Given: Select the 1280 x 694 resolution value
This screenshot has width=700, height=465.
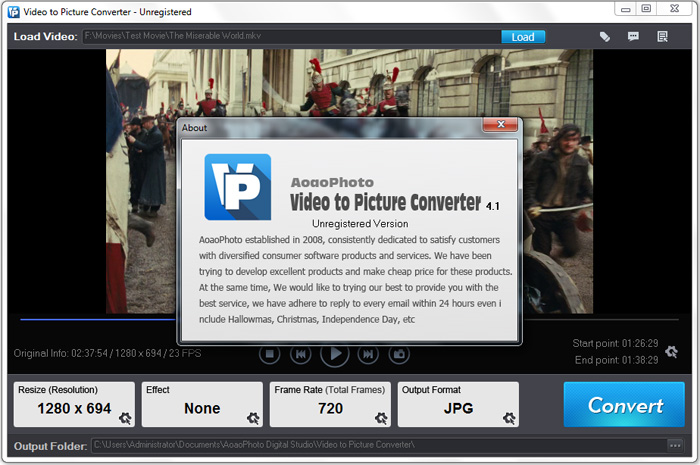Looking at the screenshot, I should click(x=74, y=408).
